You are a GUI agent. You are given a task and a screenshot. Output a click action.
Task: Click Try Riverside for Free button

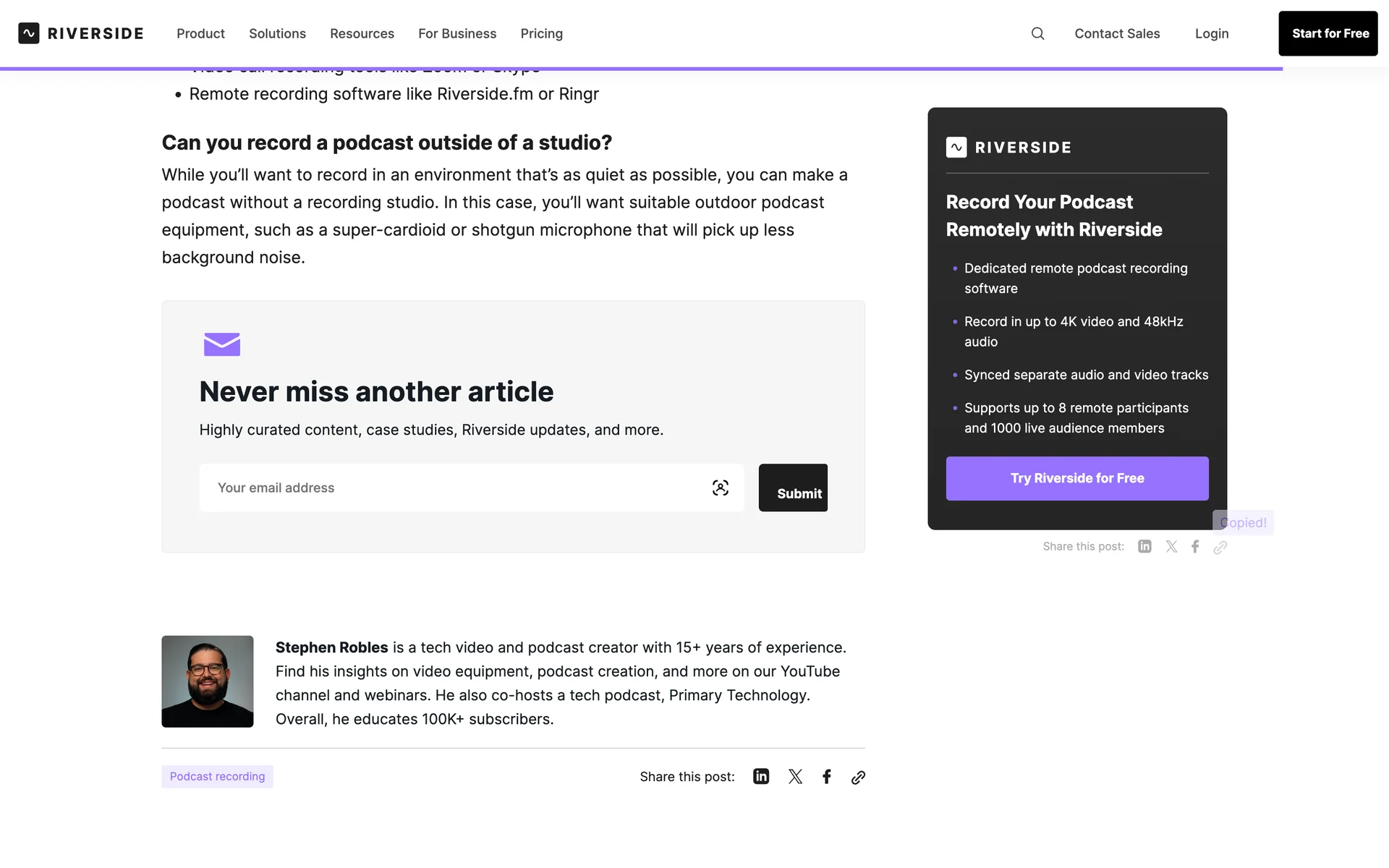coord(1077,478)
